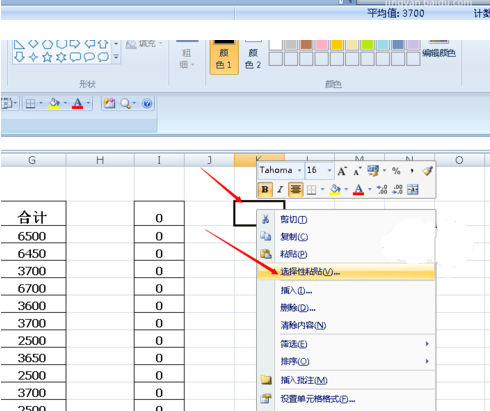Click the Copy pages icon beside 复制(C)
Image resolution: width=490 pixels, height=411 pixels.
[x=266, y=236]
